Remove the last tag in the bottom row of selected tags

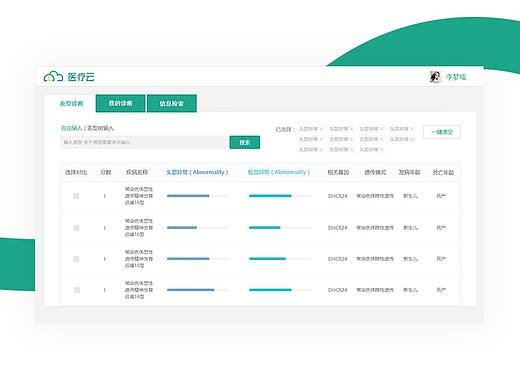coord(382,150)
